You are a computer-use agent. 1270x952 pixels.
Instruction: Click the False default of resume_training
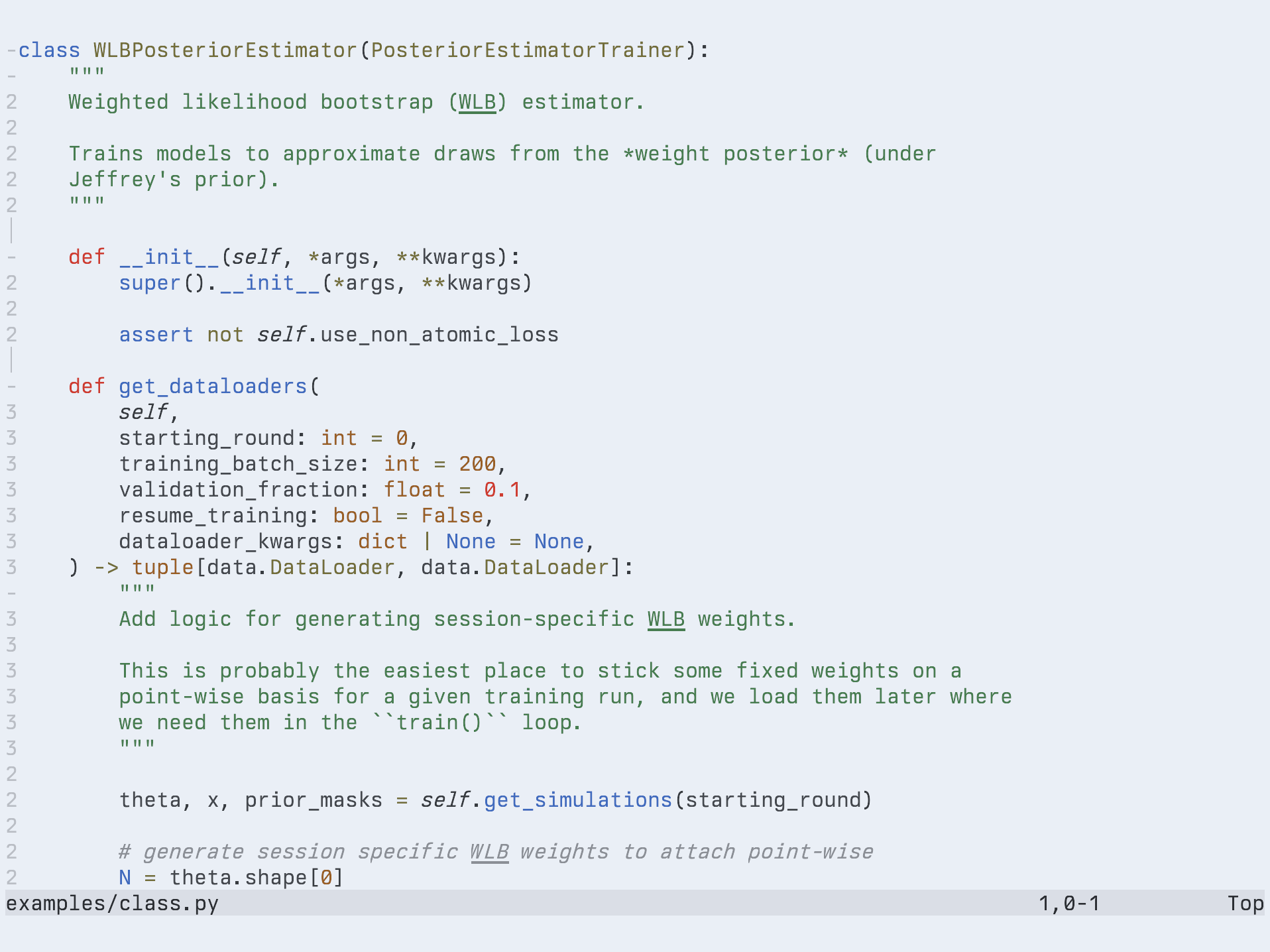point(452,516)
